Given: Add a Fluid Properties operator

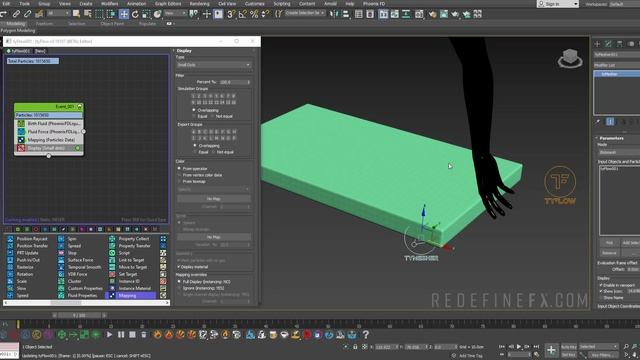Looking at the screenshot, I should (78, 296).
